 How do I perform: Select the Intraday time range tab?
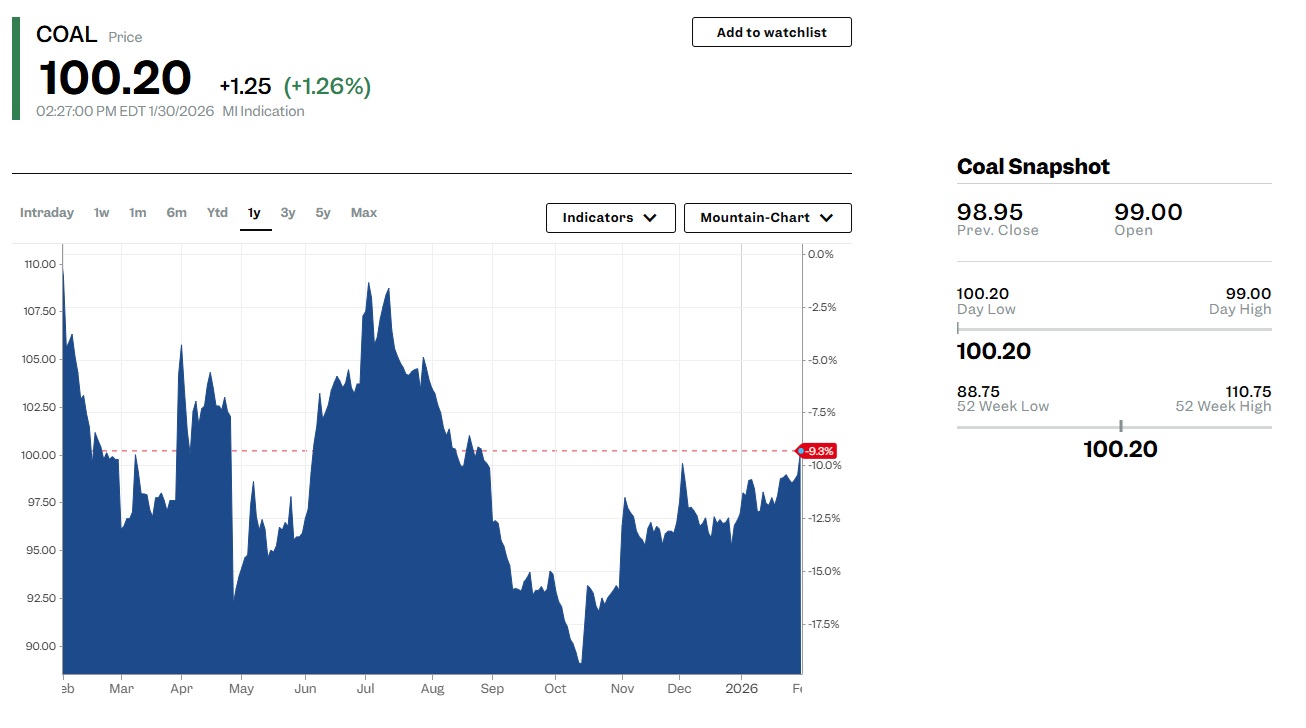click(x=47, y=213)
